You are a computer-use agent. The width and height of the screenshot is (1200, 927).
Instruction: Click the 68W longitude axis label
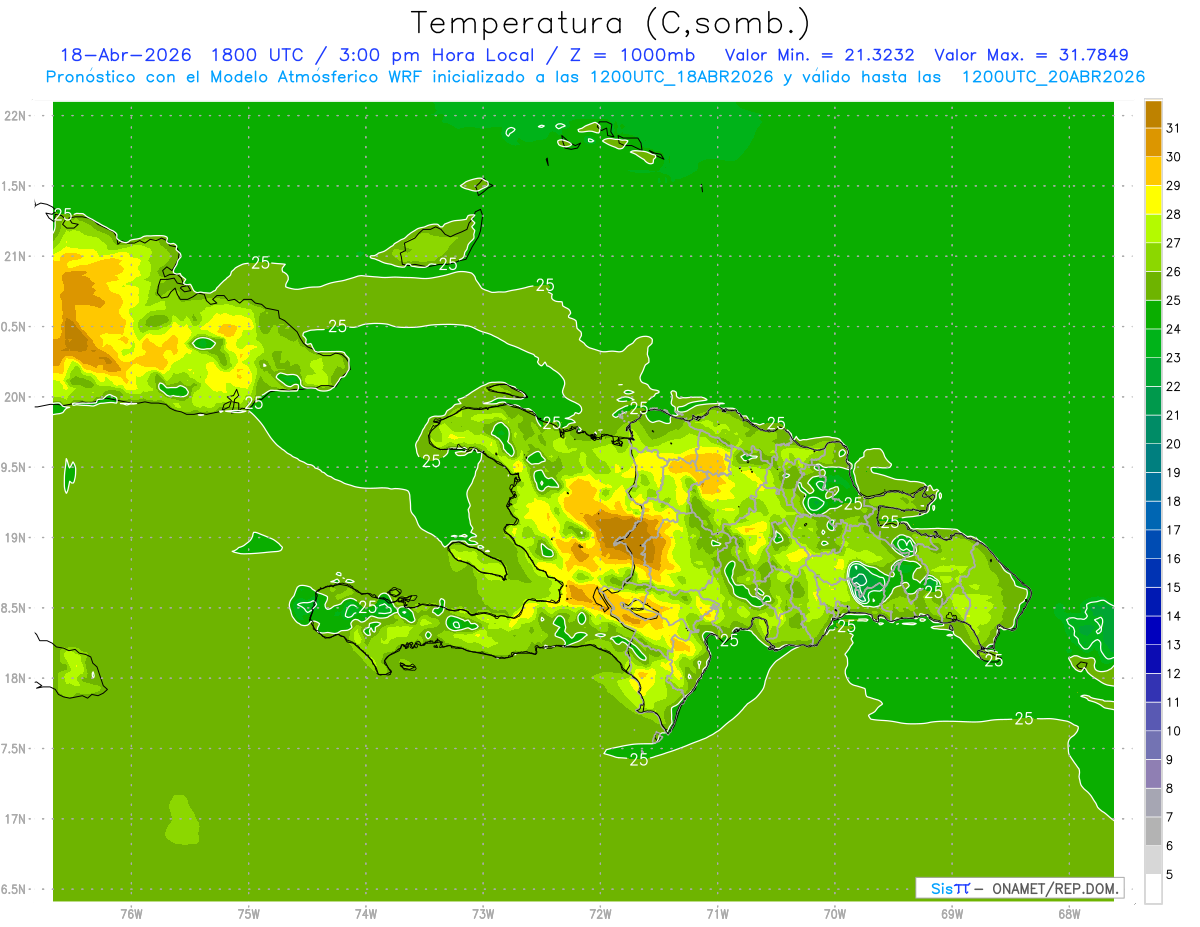click(1068, 914)
